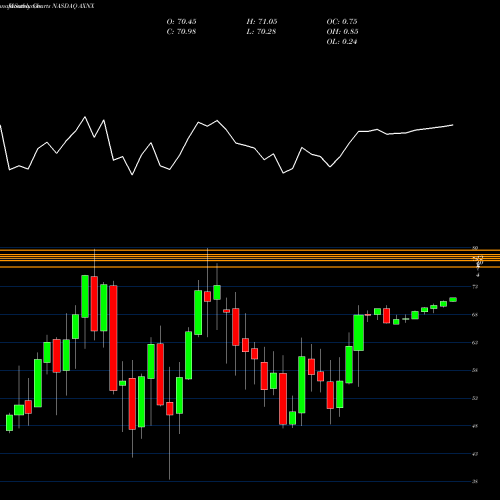Screen dimensions: 500x500
Task: Click the 'NASDAQ AXNX' chart title
Action: [72, 6]
